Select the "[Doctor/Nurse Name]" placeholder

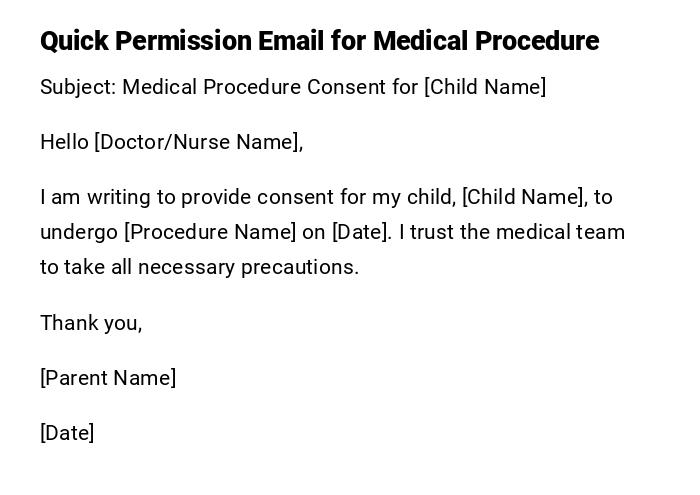click(198, 142)
